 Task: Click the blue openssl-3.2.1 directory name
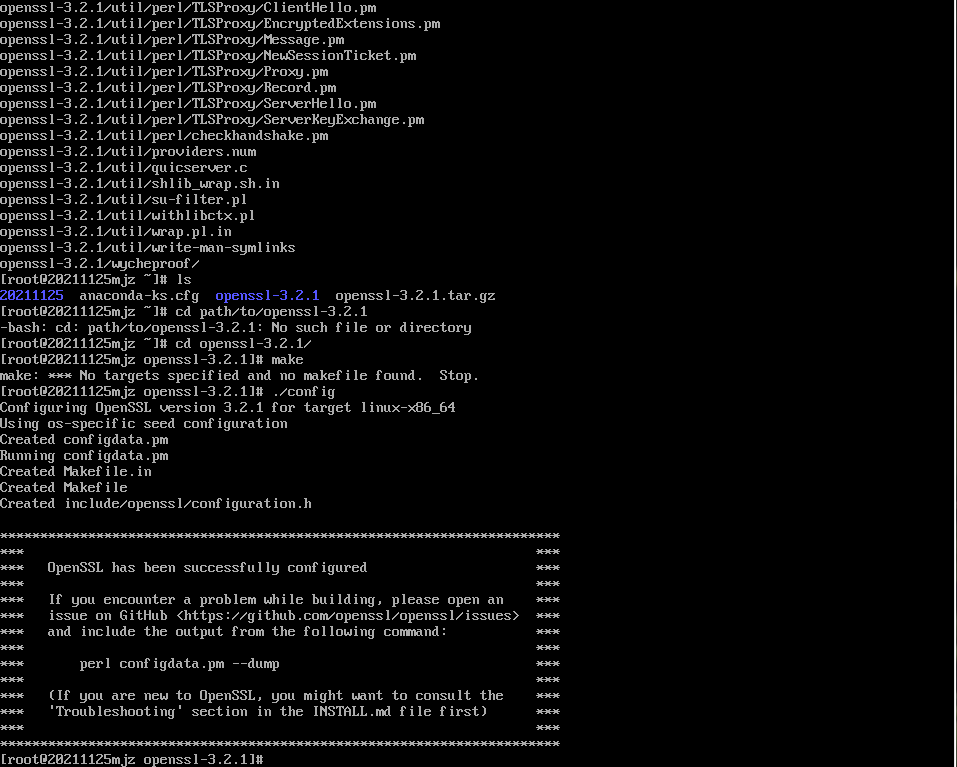coord(267,295)
